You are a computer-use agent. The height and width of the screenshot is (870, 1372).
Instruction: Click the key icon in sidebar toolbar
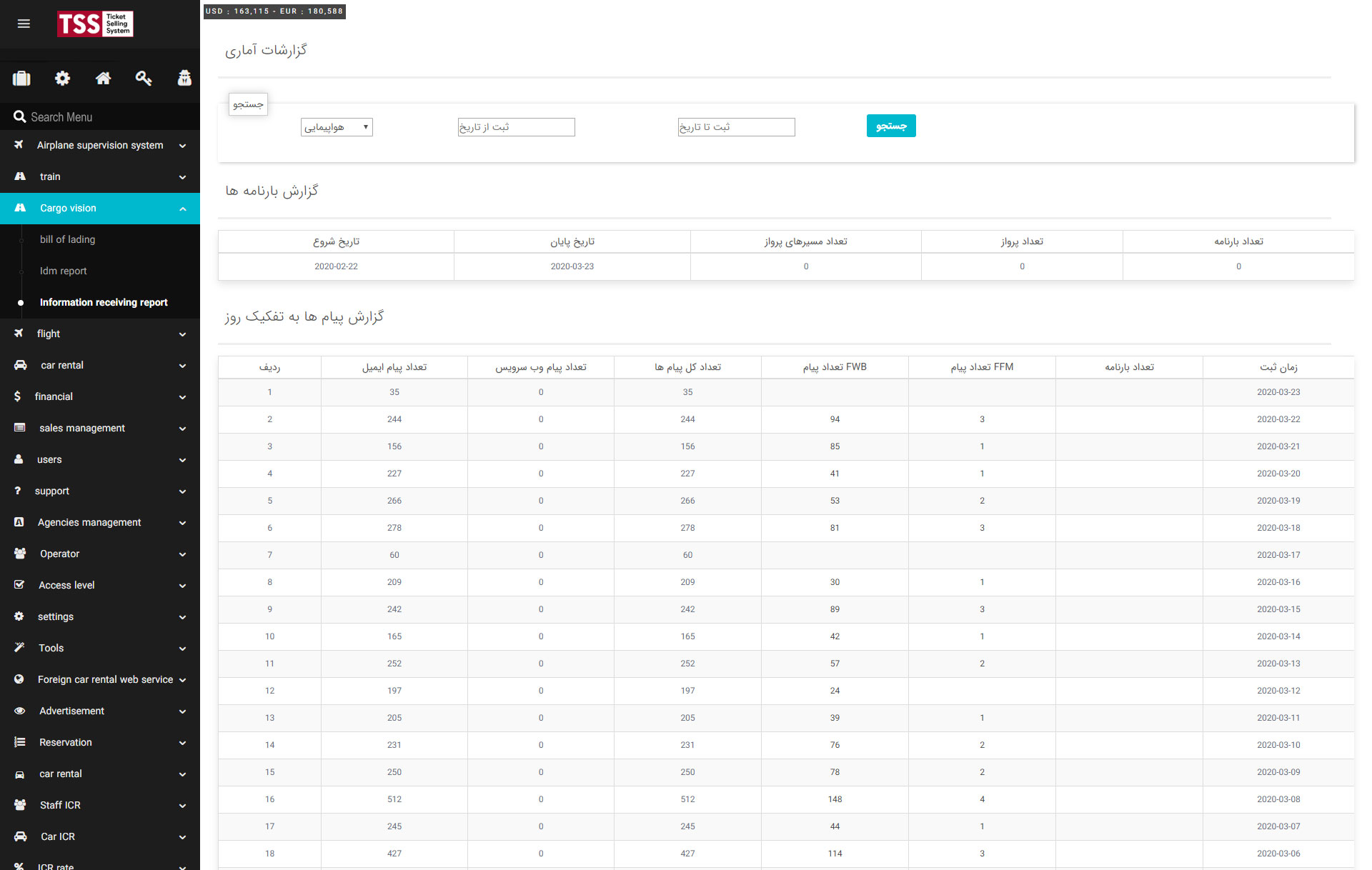pos(144,79)
